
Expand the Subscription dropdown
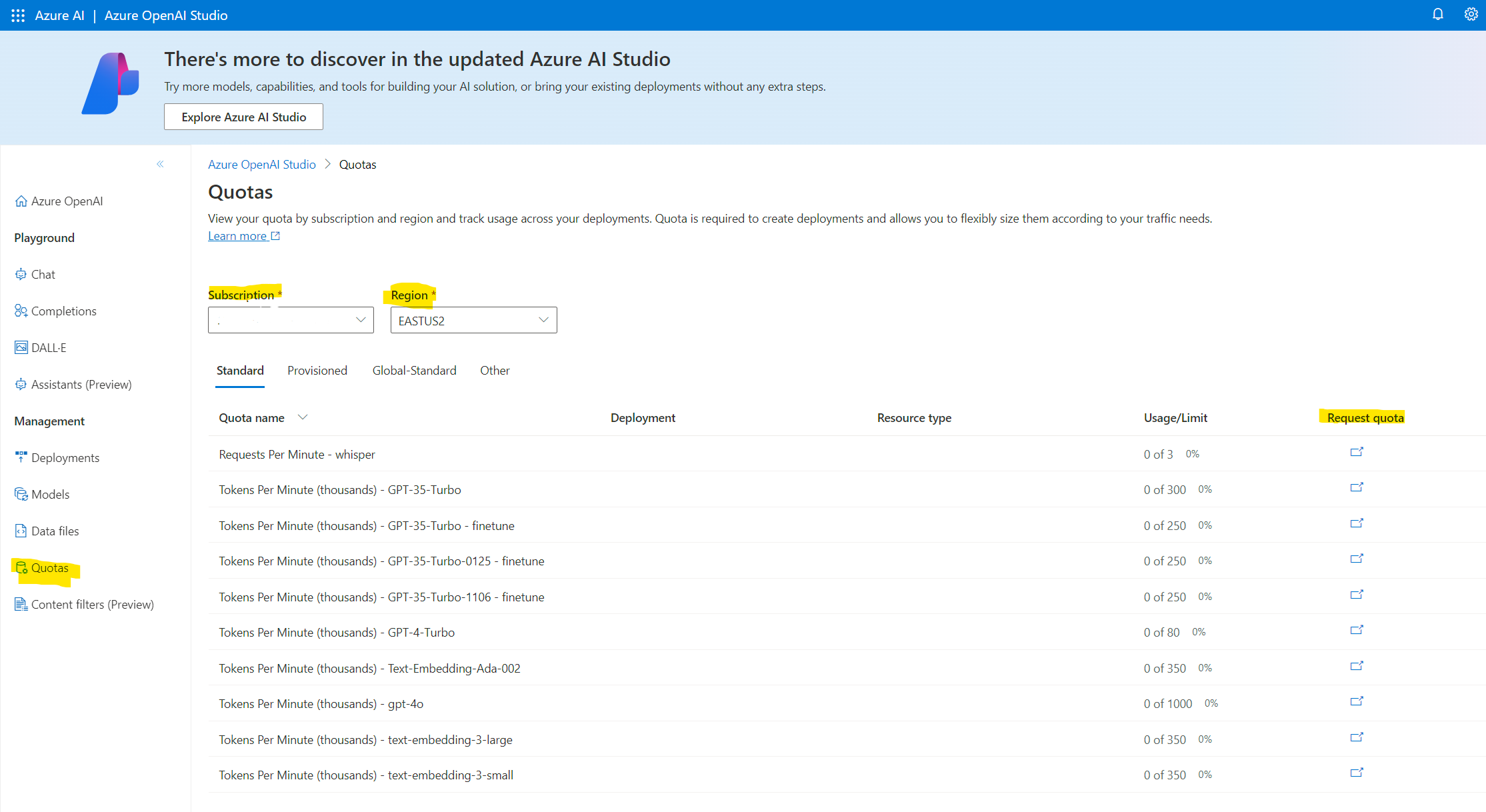(291, 321)
